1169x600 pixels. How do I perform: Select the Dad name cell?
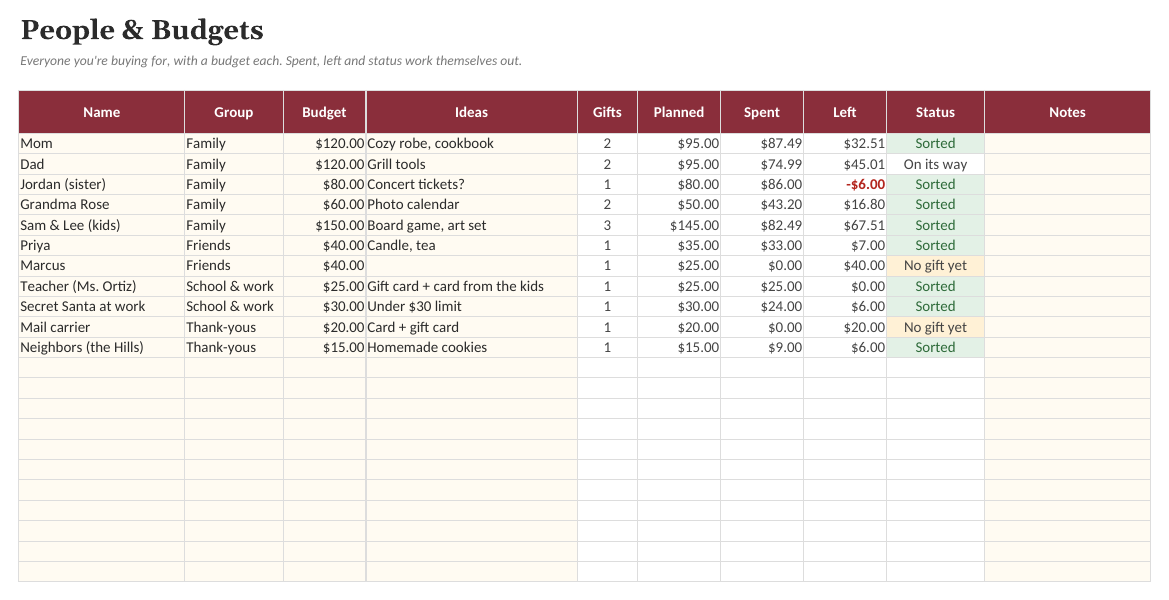[x=101, y=164]
